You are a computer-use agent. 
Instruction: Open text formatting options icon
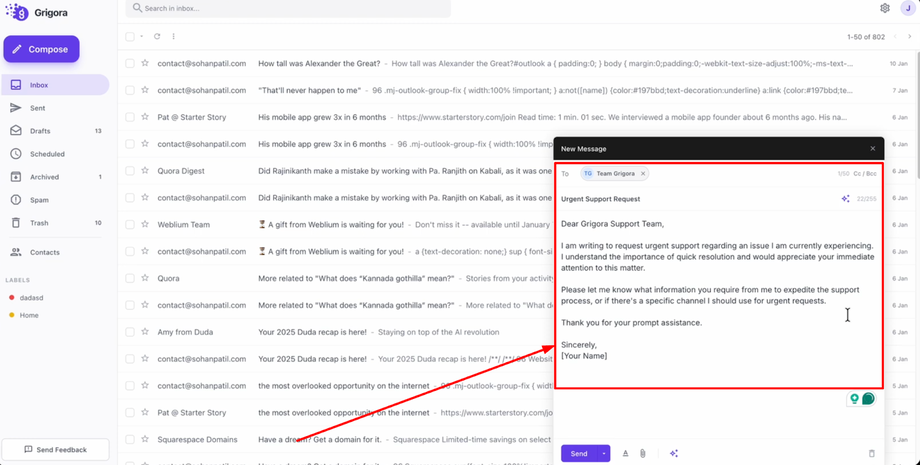pos(625,453)
